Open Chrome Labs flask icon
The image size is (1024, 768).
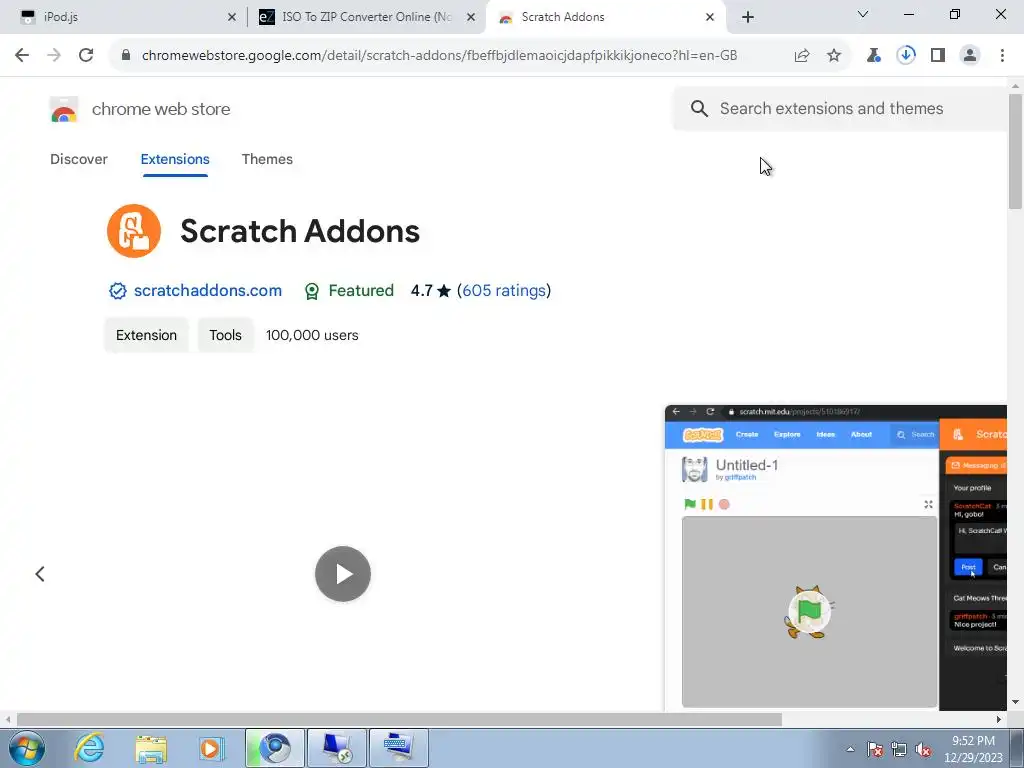coord(874,56)
